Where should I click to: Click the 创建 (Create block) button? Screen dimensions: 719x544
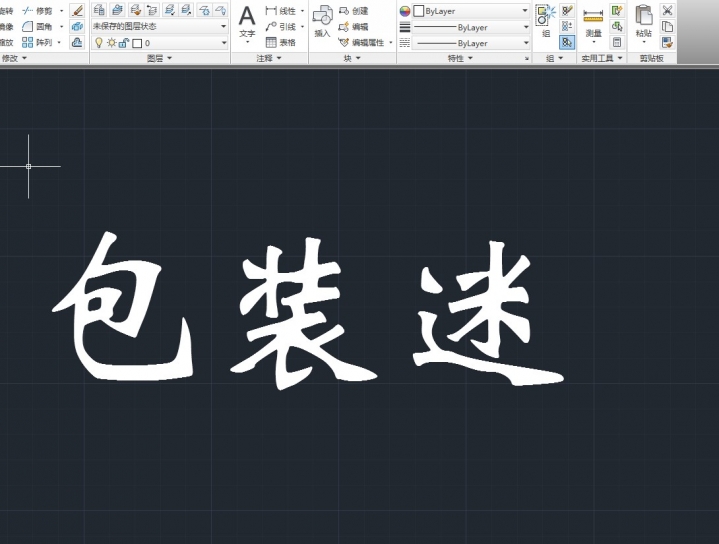coord(353,11)
